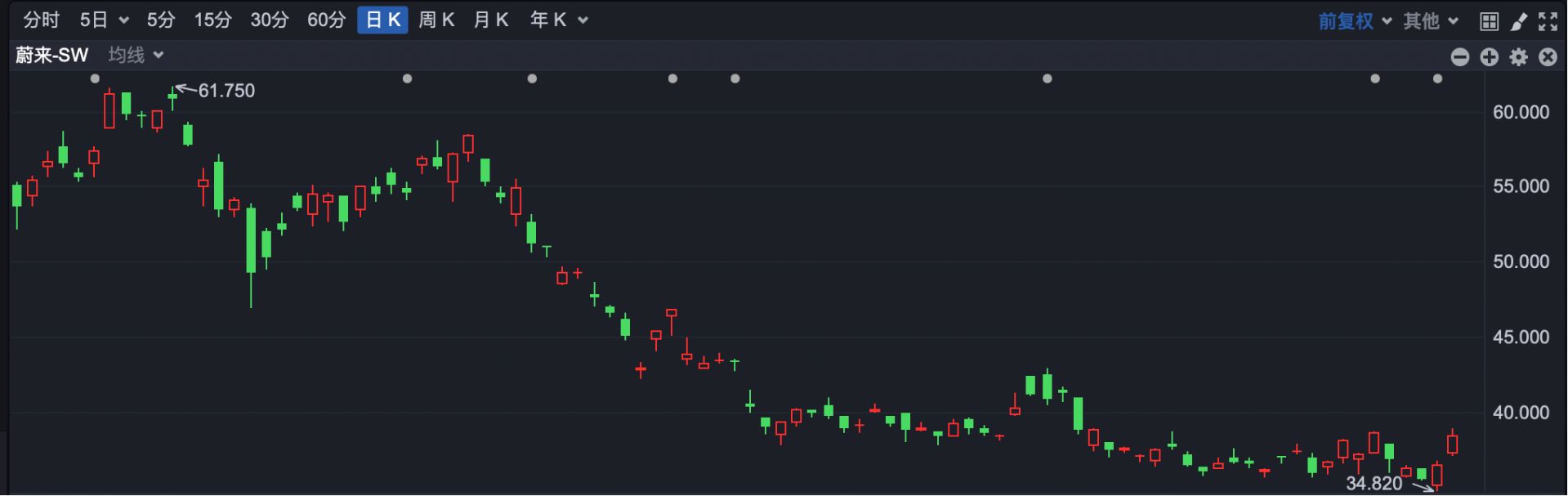Zoom out the chart with the minus icon
Screen dimensions: 1568x496
pos(1459,56)
